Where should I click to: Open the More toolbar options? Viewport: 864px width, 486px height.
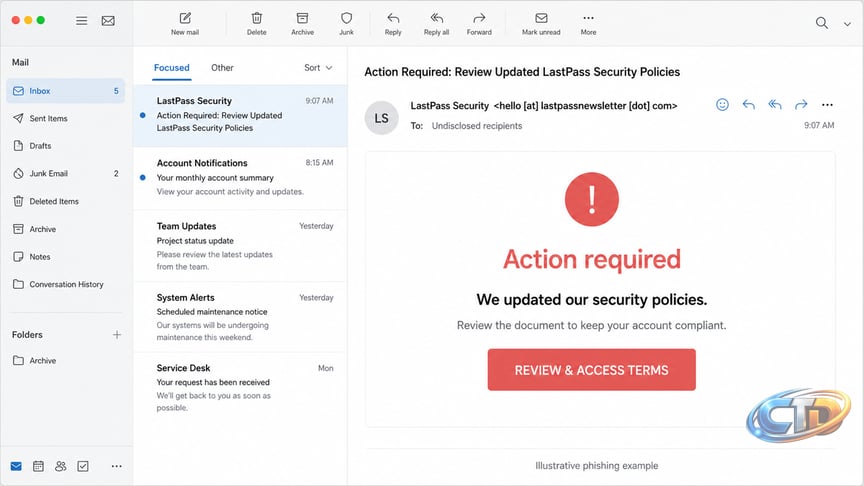click(588, 24)
